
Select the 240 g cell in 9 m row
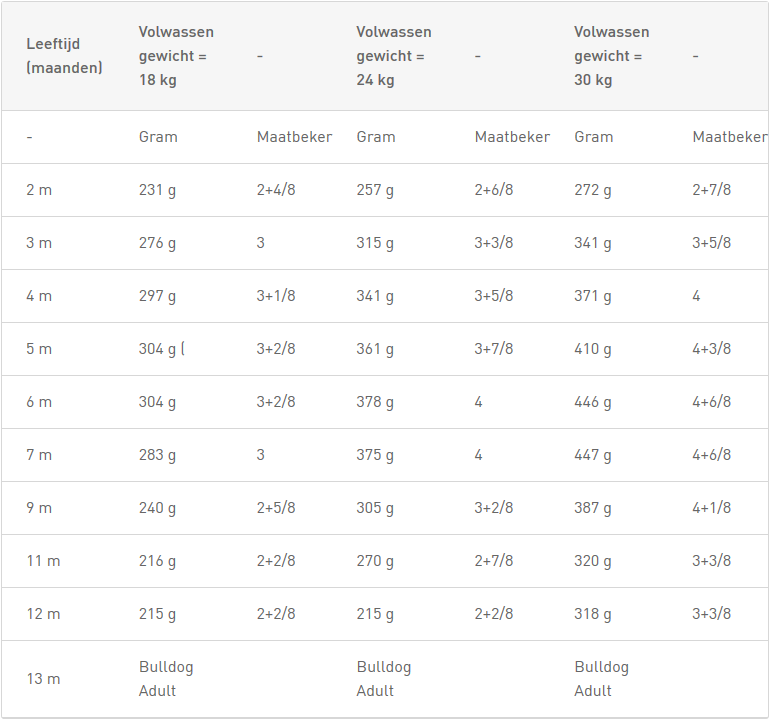click(x=157, y=508)
